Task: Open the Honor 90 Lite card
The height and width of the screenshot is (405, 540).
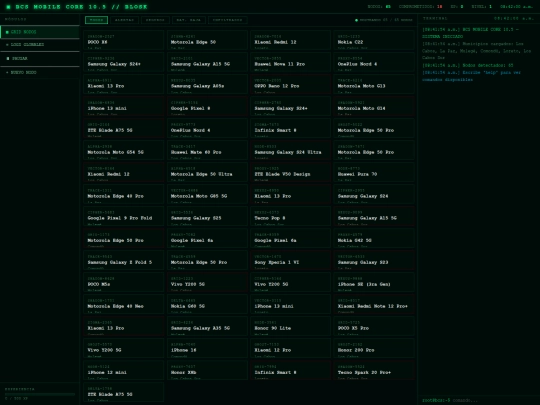Action: [x=290, y=326]
